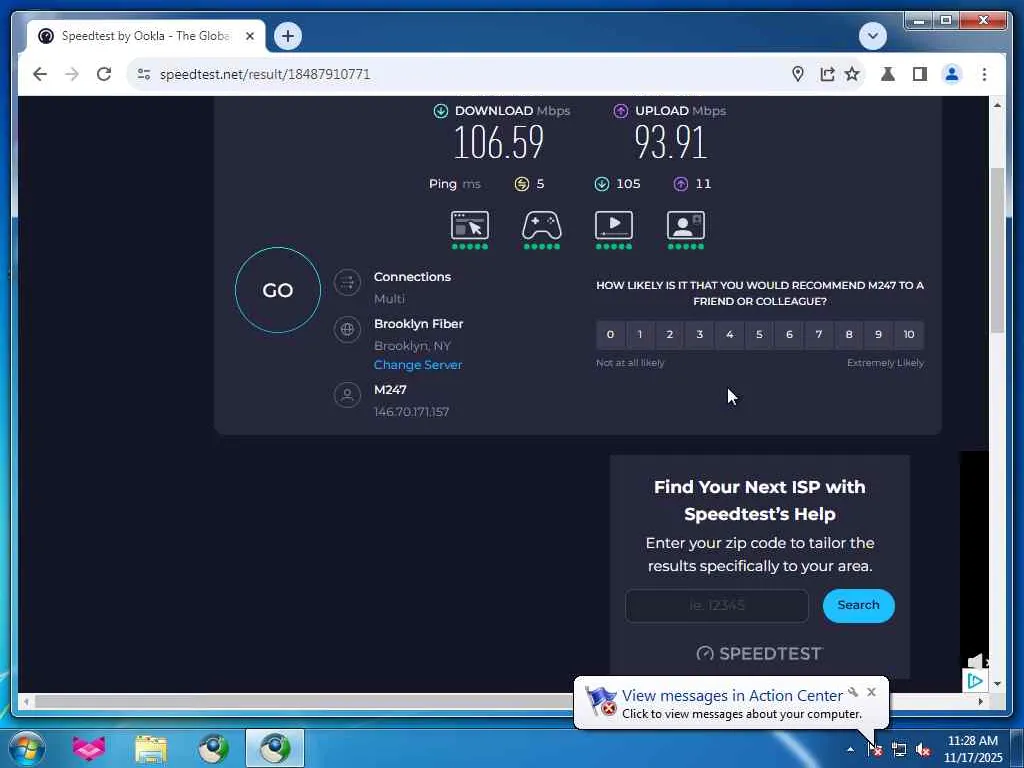1024x768 pixels.
Task: Open the Chrome profile avatar
Action: click(x=952, y=74)
